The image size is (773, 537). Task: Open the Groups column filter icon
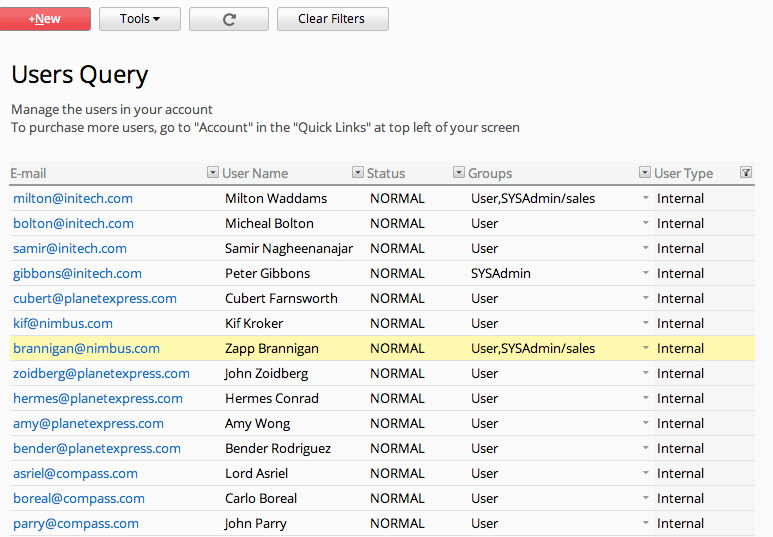click(644, 172)
